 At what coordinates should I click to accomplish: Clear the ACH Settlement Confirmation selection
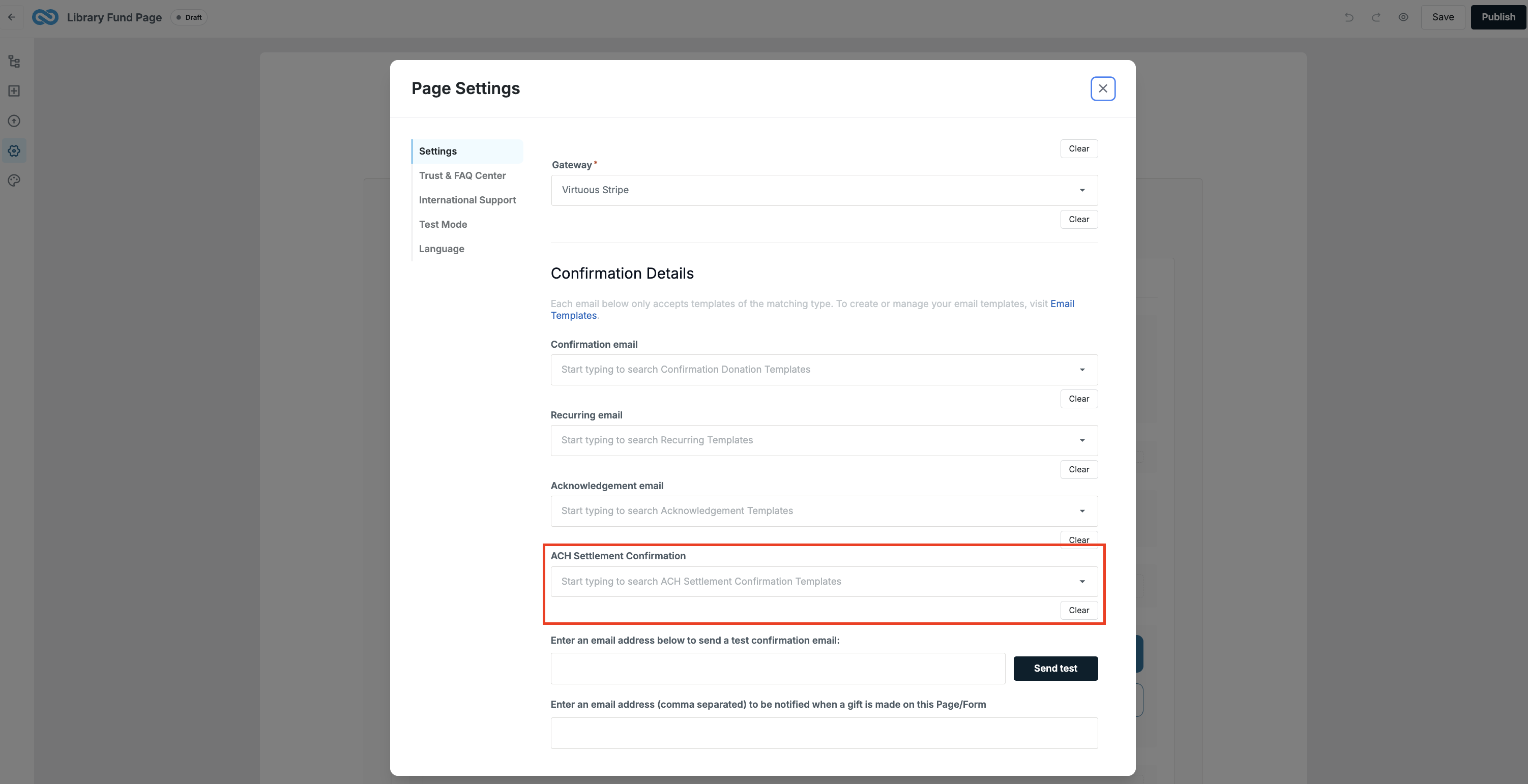(1079, 610)
